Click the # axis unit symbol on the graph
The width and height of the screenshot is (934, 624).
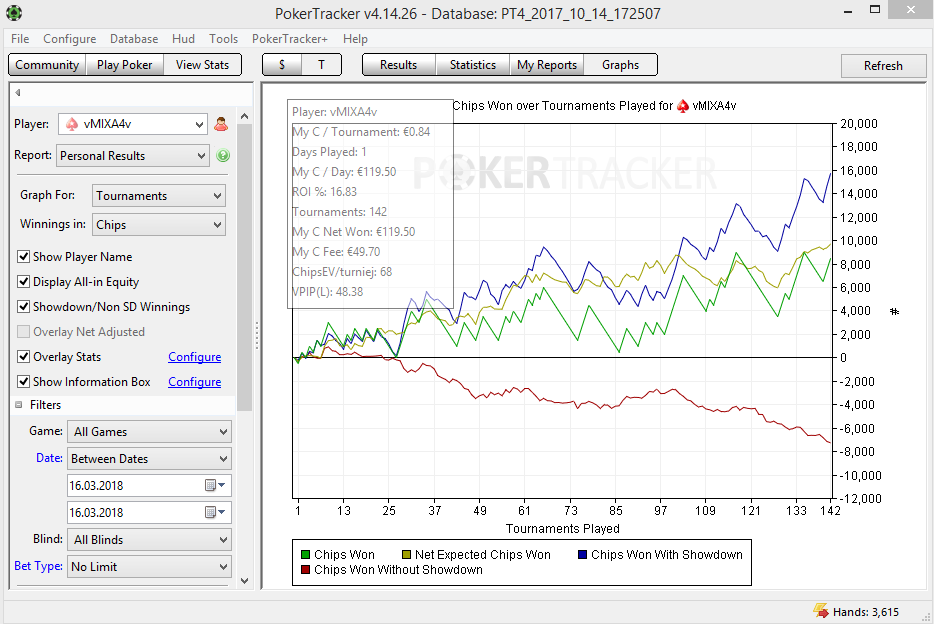click(x=894, y=311)
